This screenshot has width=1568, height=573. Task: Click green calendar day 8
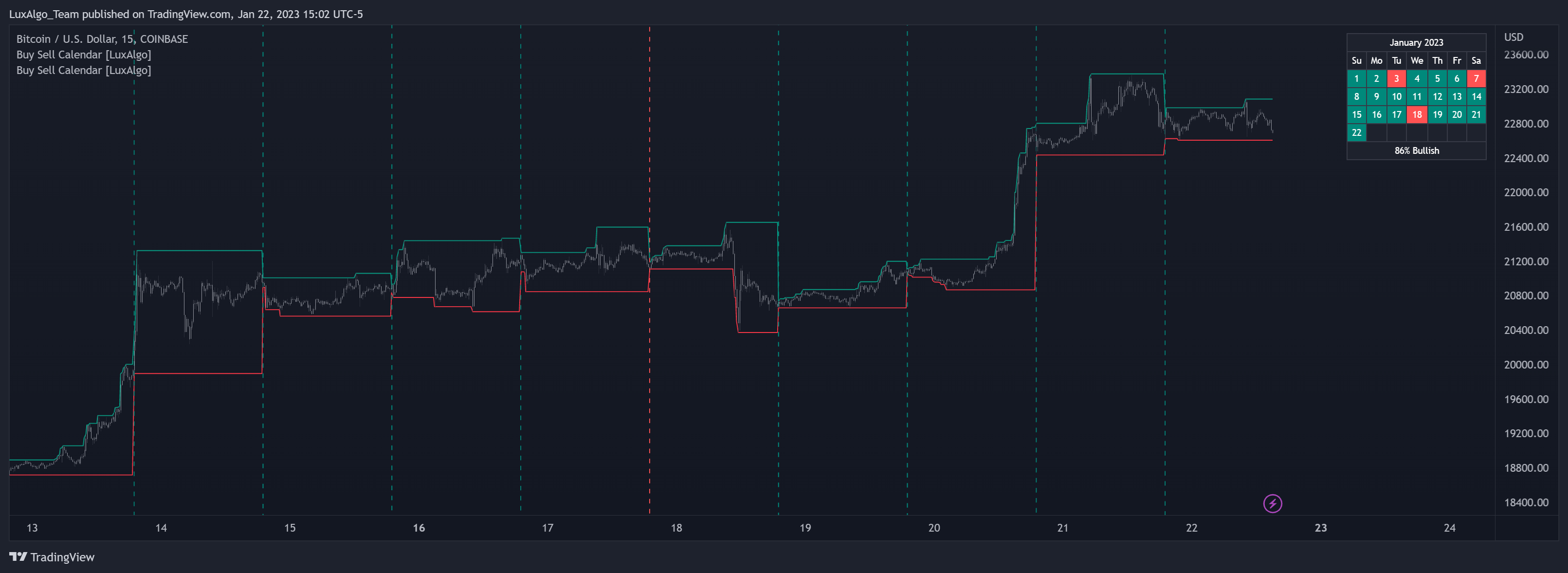pos(1356,96)
